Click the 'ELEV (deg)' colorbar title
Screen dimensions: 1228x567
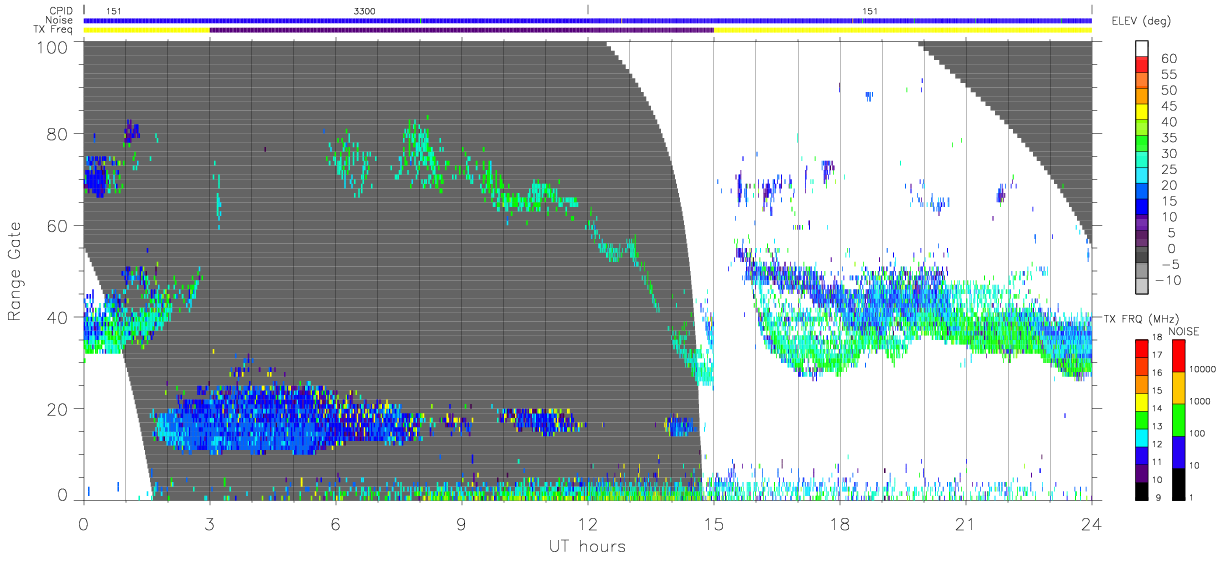(1140, 20)
